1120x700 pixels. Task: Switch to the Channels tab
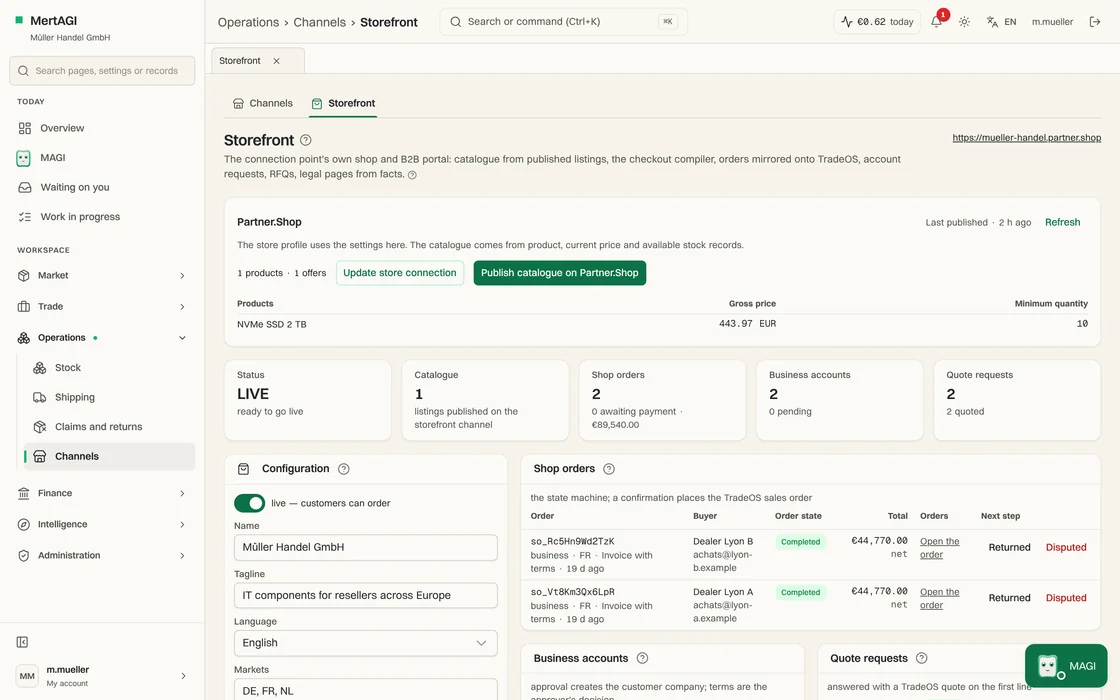click(x=263, y=103)
